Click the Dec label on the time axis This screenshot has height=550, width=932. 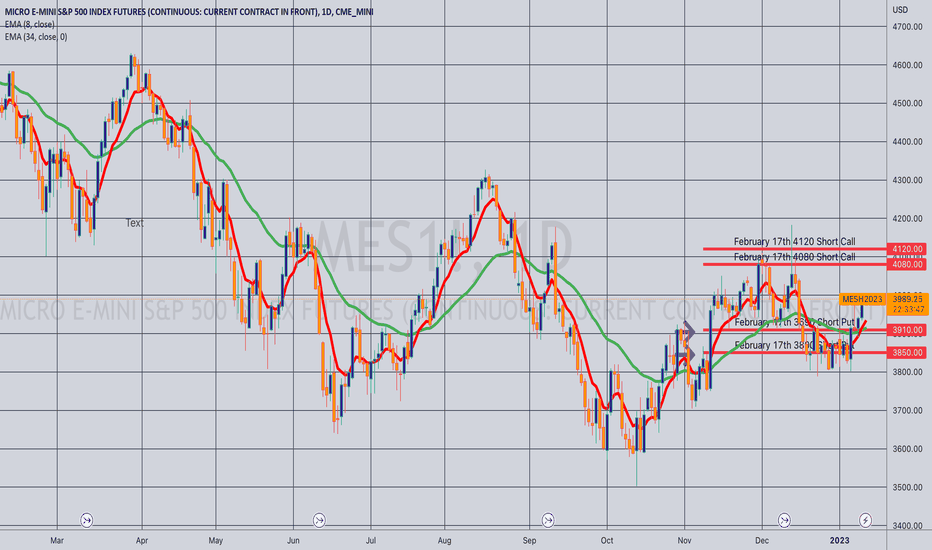[x=761, y=540]
